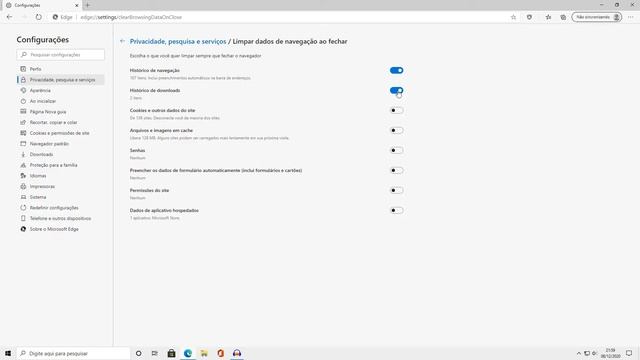The height and width of the screenshot is (360, 640).
Task: Click the Sobre o Microsoft Edge icon
Action: coord(23,229)
